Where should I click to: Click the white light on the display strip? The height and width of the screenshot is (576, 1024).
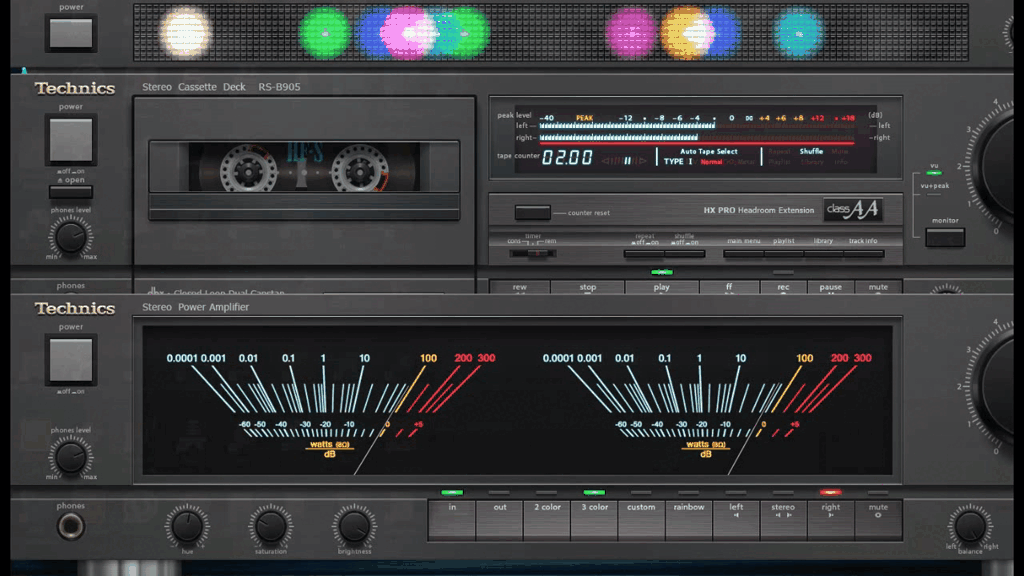[185, 33]
